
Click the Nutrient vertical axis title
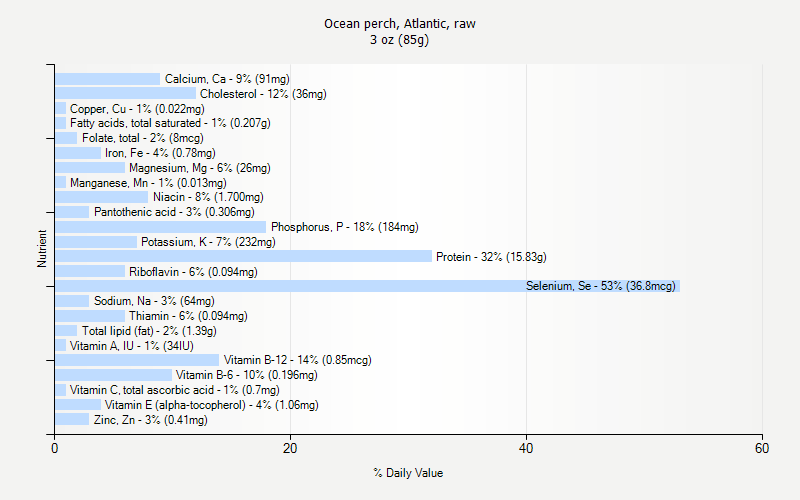click(x=42, y=248)
